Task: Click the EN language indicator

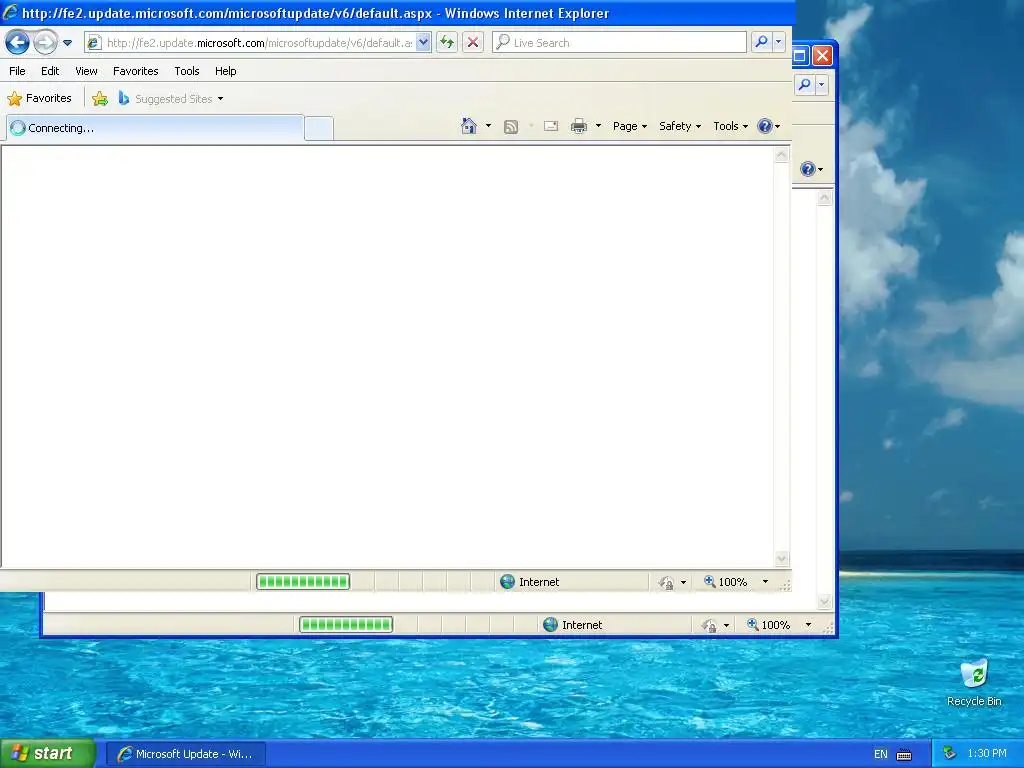Action: point(881,754)
